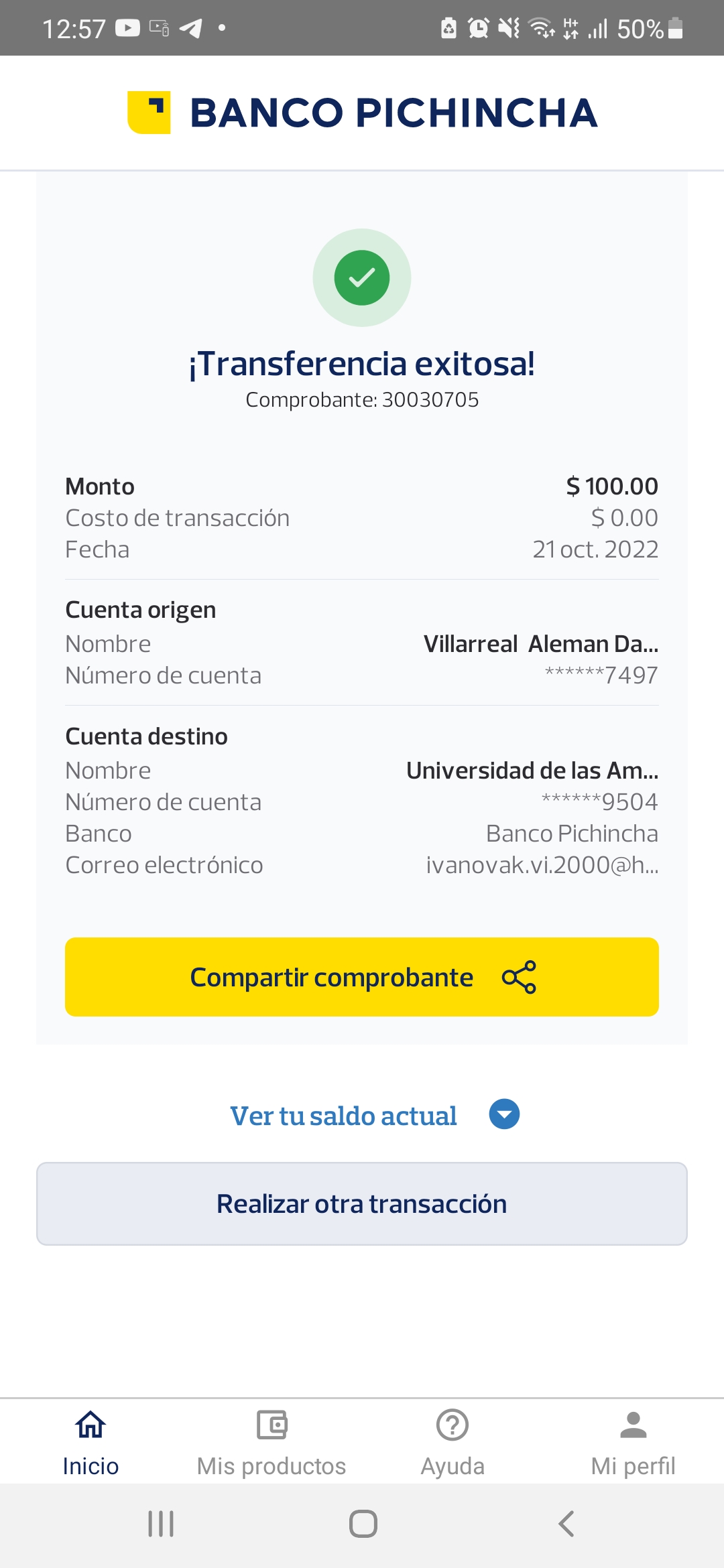
Task: Tap the green success checkmark icon
Action: coord(362,278)
